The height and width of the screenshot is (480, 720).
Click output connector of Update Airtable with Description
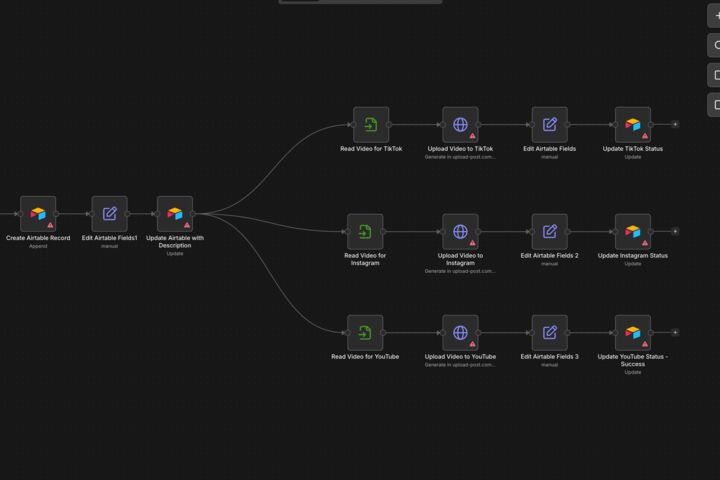193,214
